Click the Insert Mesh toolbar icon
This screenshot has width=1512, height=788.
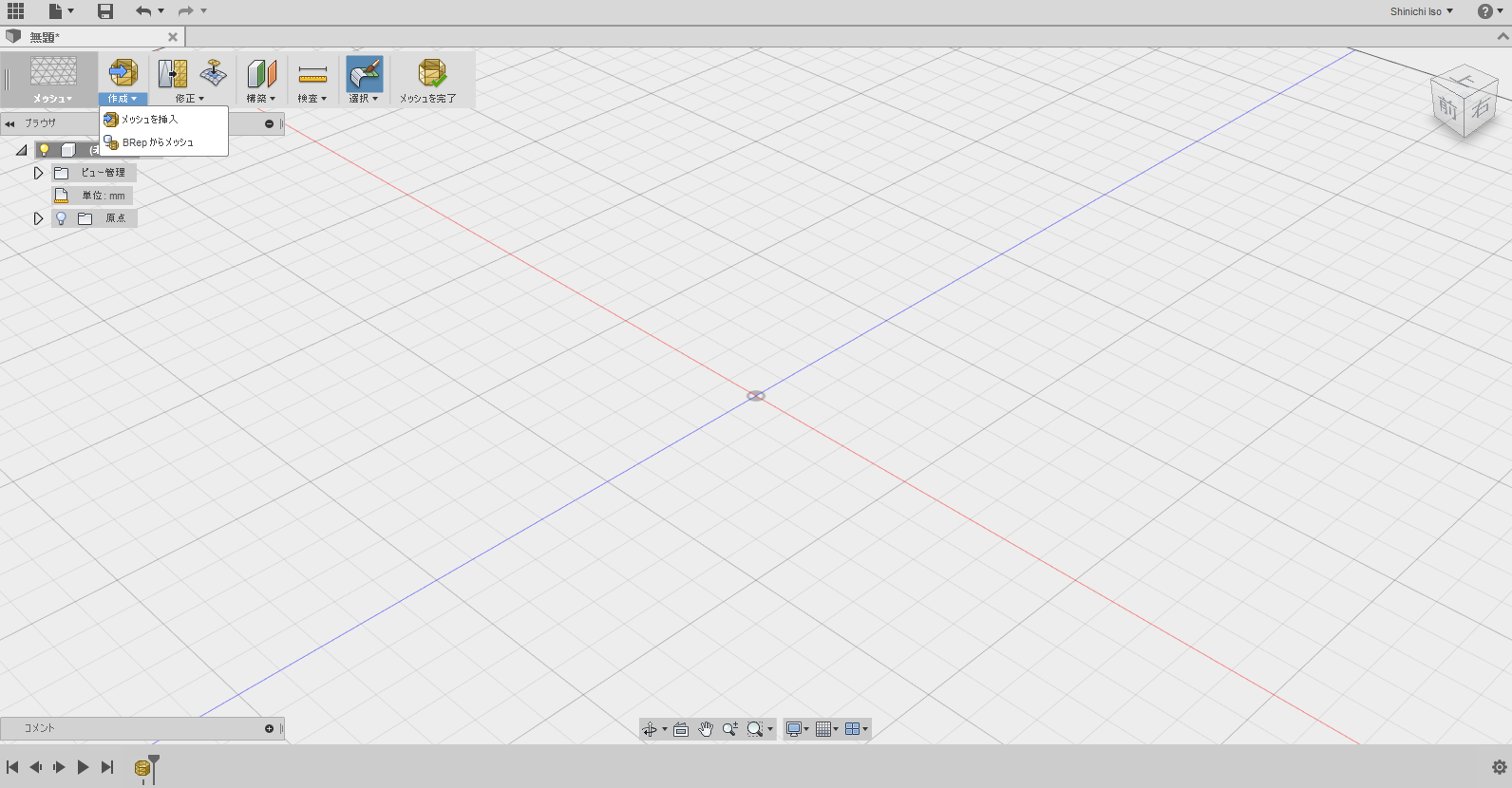[123, 73]
